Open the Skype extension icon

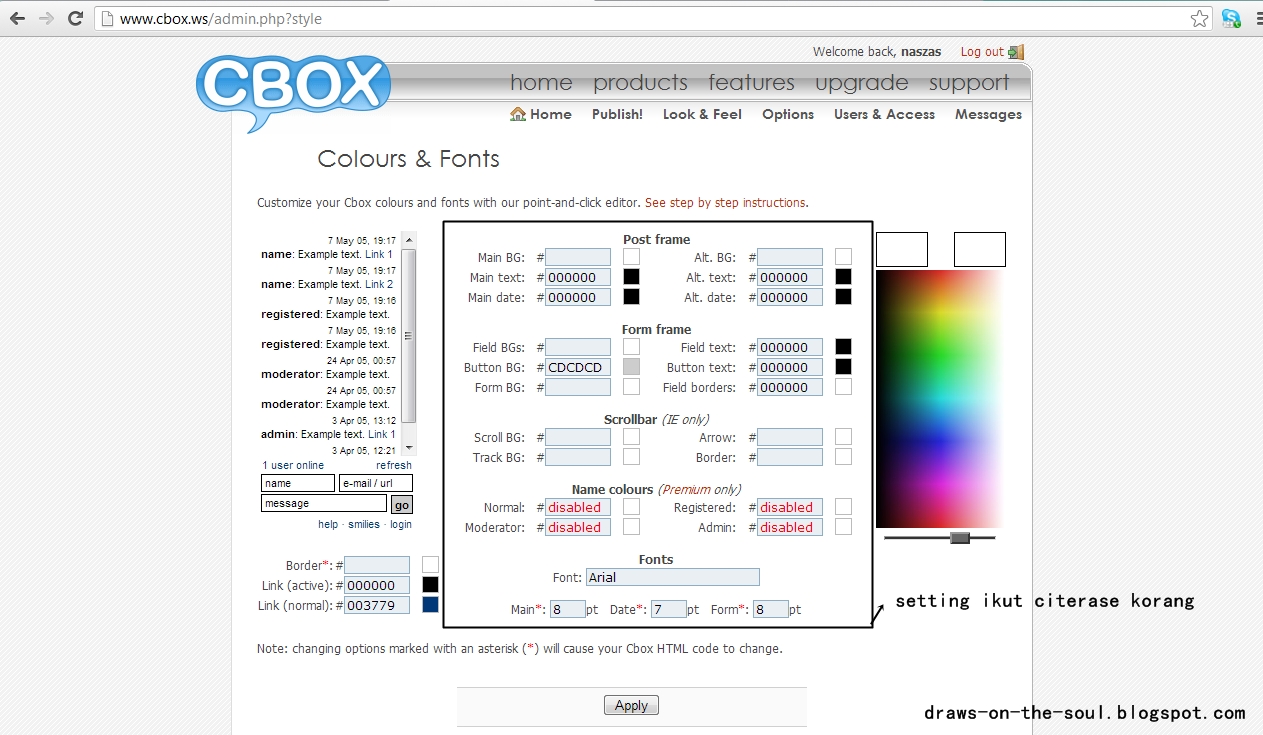tap(1231, 18)
